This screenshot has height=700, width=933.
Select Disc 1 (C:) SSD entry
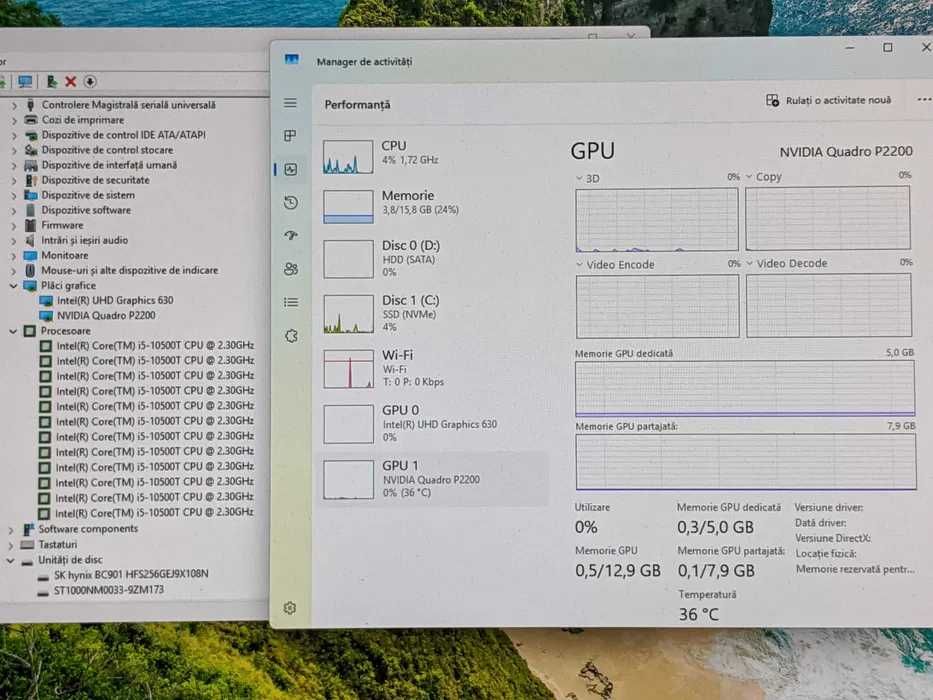pos(434,314)
